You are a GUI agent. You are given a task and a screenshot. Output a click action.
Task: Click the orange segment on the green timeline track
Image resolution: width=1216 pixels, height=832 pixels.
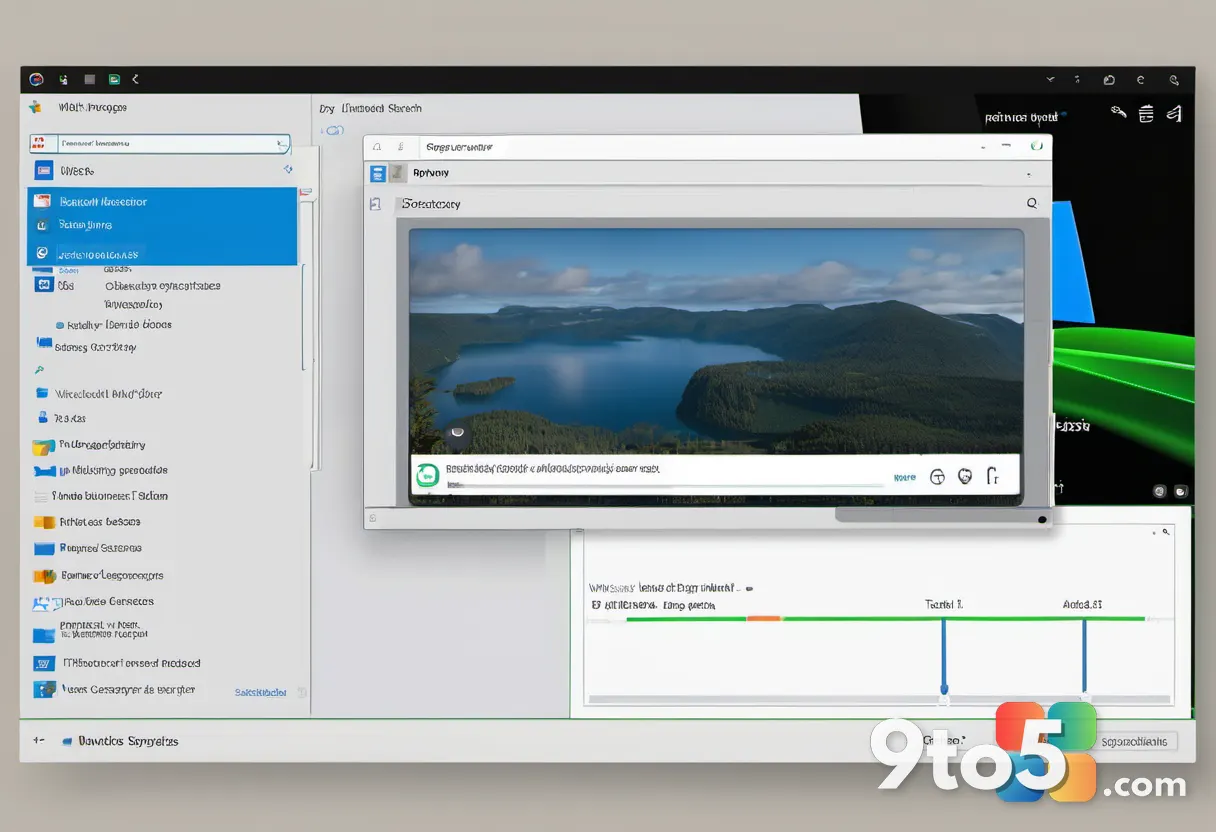(x=764, y=619)
